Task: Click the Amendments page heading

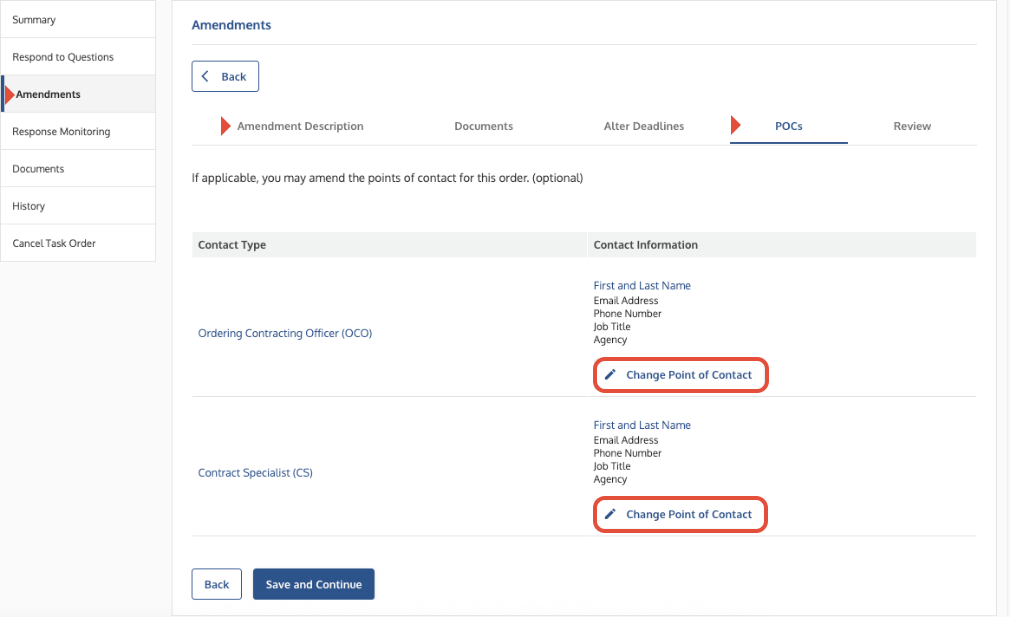Action: (231, 25)
